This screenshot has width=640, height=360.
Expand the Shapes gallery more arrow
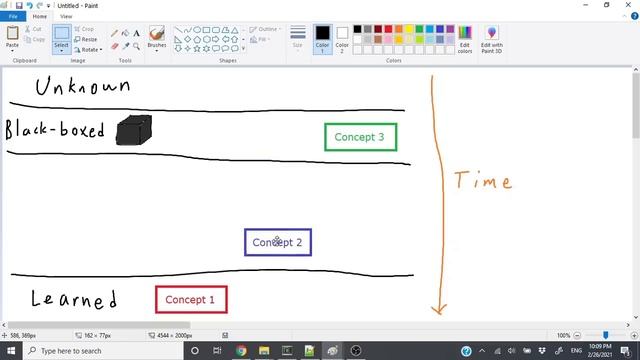click(x=244, y=49)
